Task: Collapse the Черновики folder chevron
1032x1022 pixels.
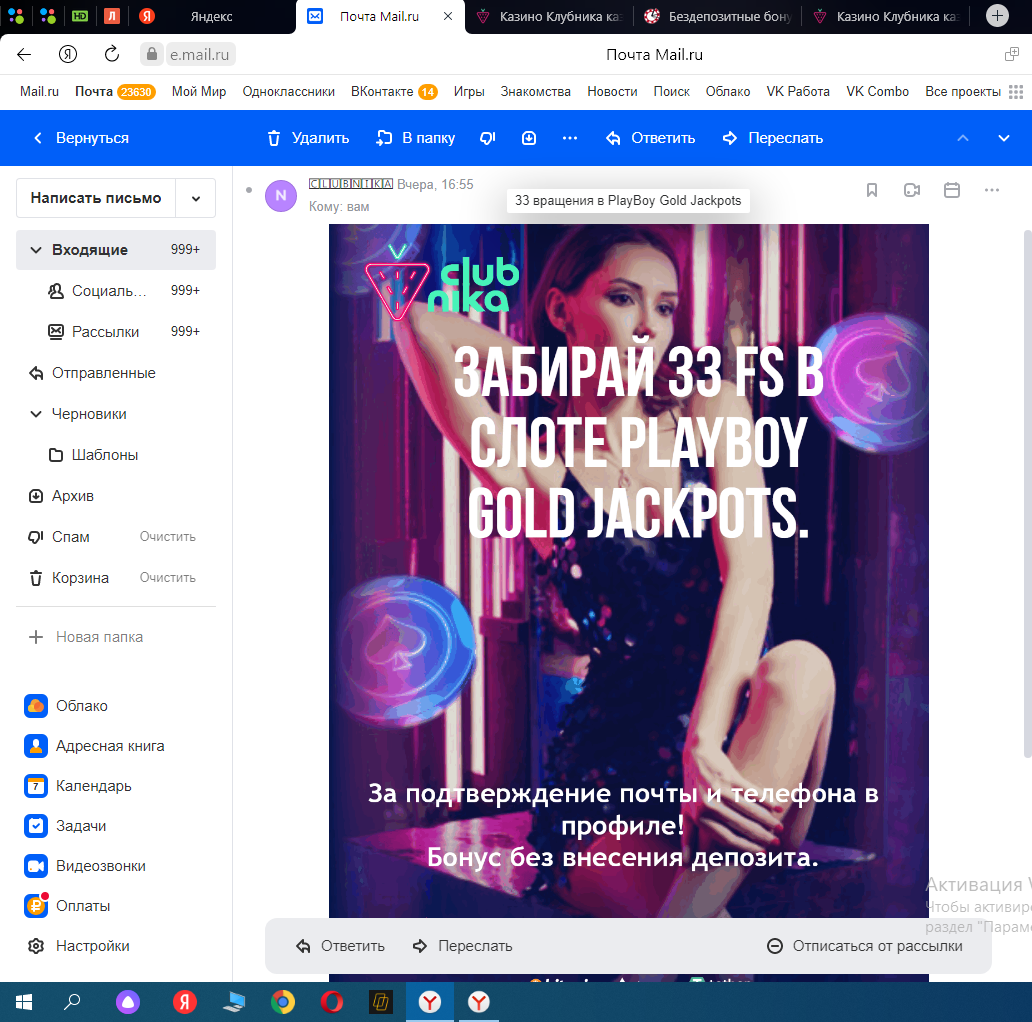Action: pos(36,414)
